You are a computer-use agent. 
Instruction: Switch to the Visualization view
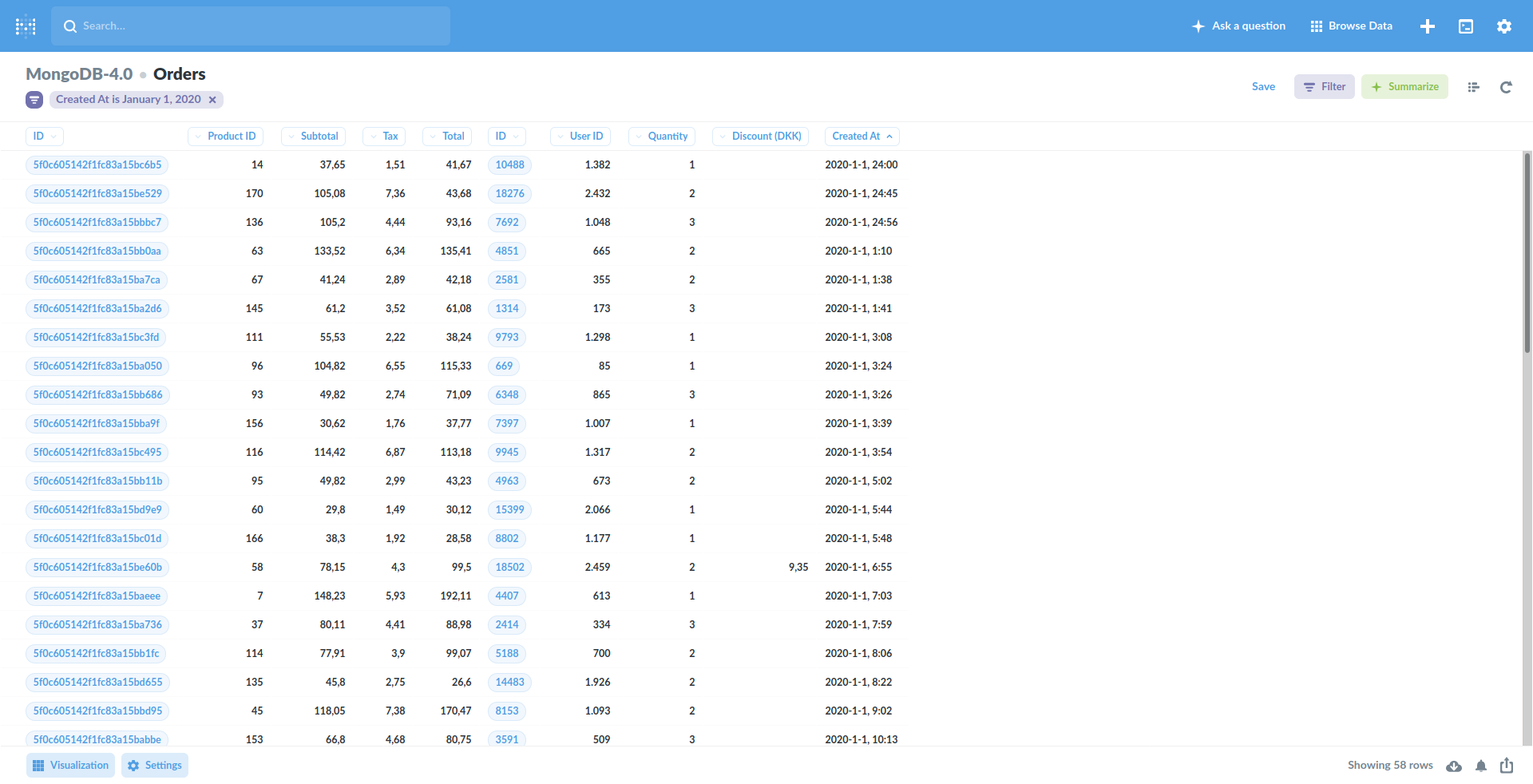point(70,765)
